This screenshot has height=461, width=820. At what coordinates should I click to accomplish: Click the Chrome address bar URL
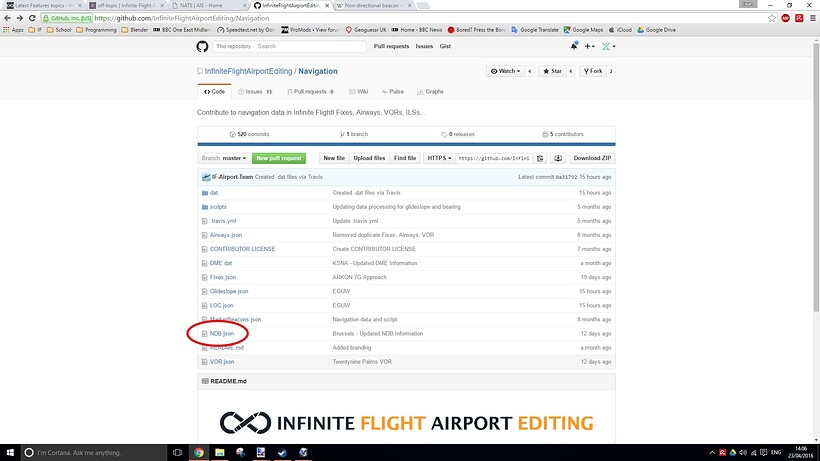click(x=182, y=18)
